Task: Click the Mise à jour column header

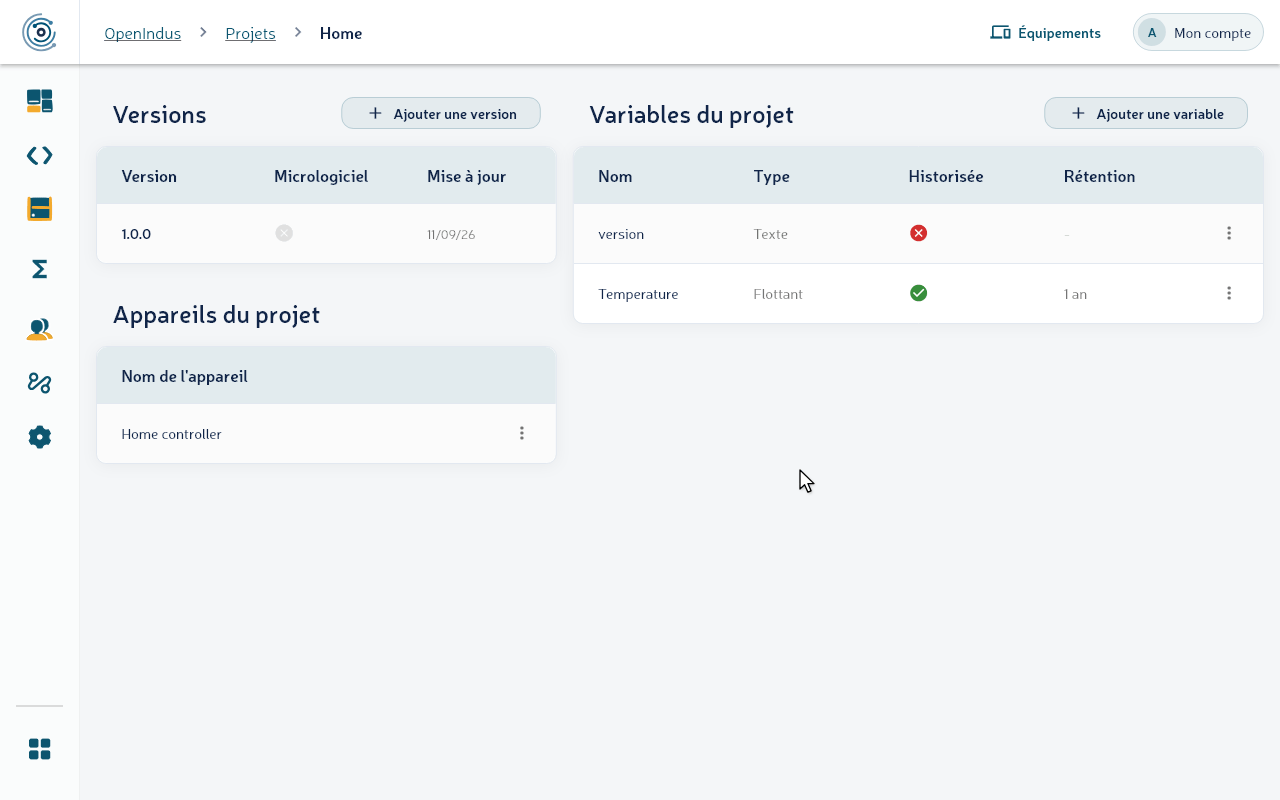Action: (466, 176)
